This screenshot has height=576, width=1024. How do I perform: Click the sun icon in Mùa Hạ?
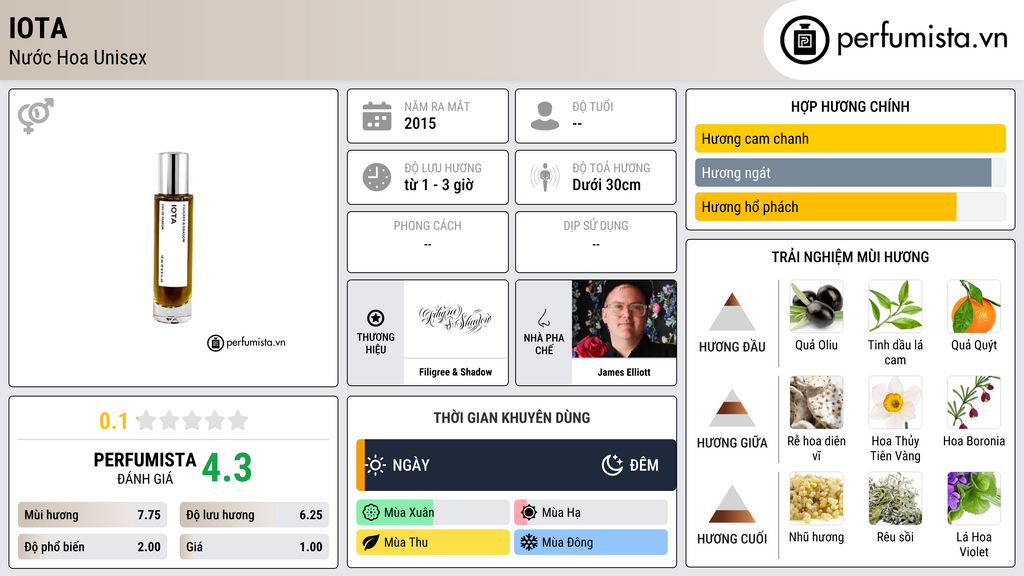529,513
